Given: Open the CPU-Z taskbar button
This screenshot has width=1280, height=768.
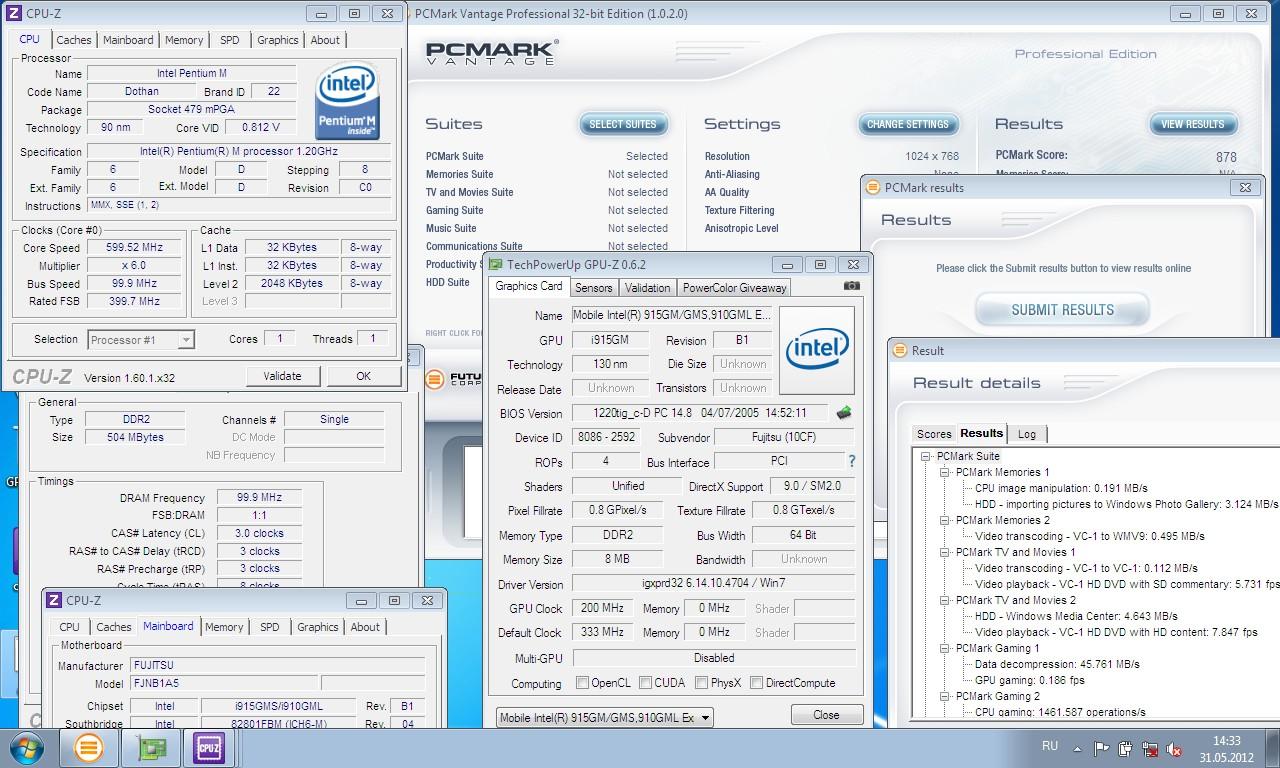Looking at the screenshot, I should coord(209,748).
